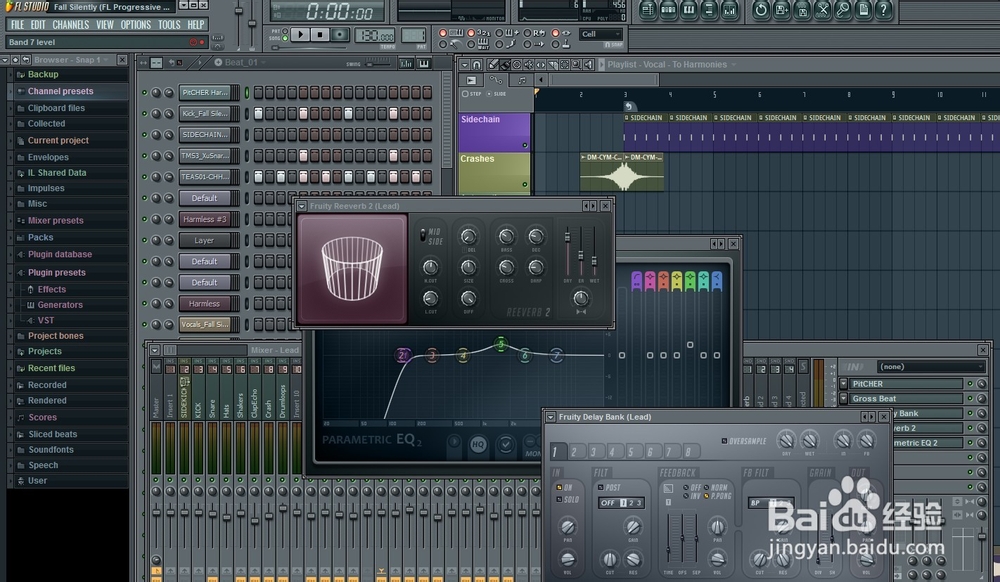
Task: Click the 3D cup display in Reeverb 2
Action: point(352,269)
